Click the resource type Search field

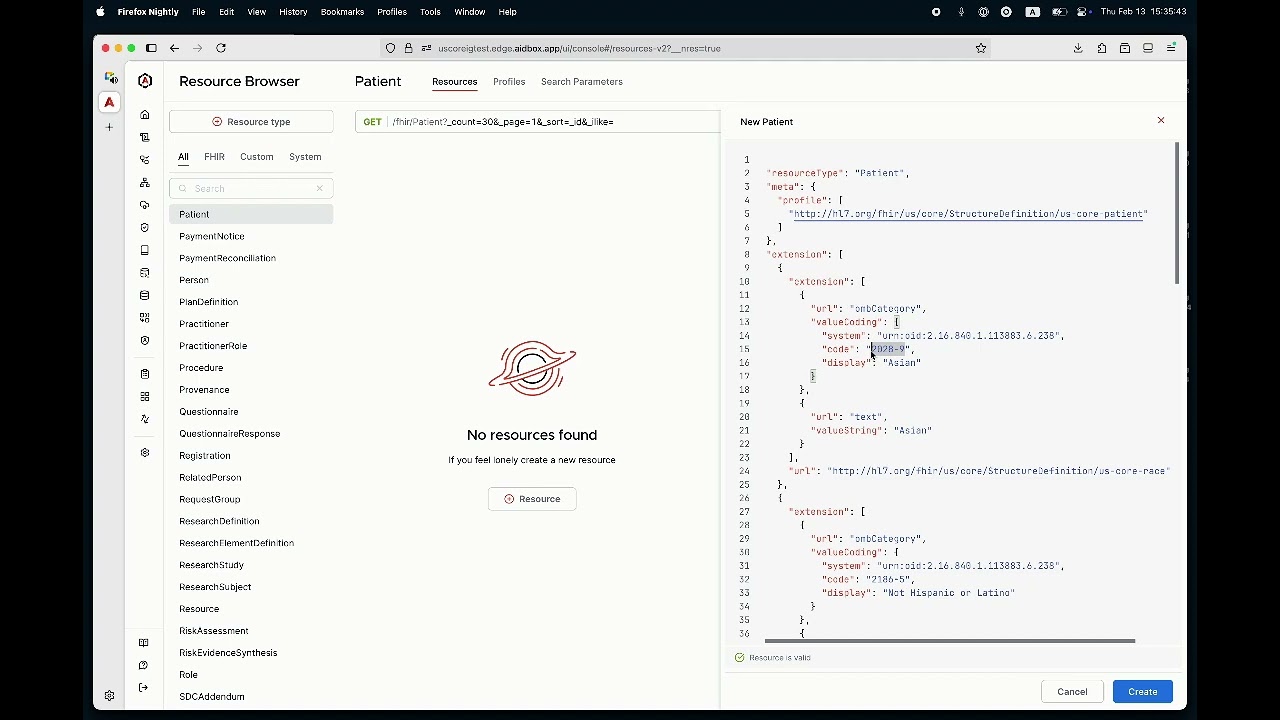[251, 188]
